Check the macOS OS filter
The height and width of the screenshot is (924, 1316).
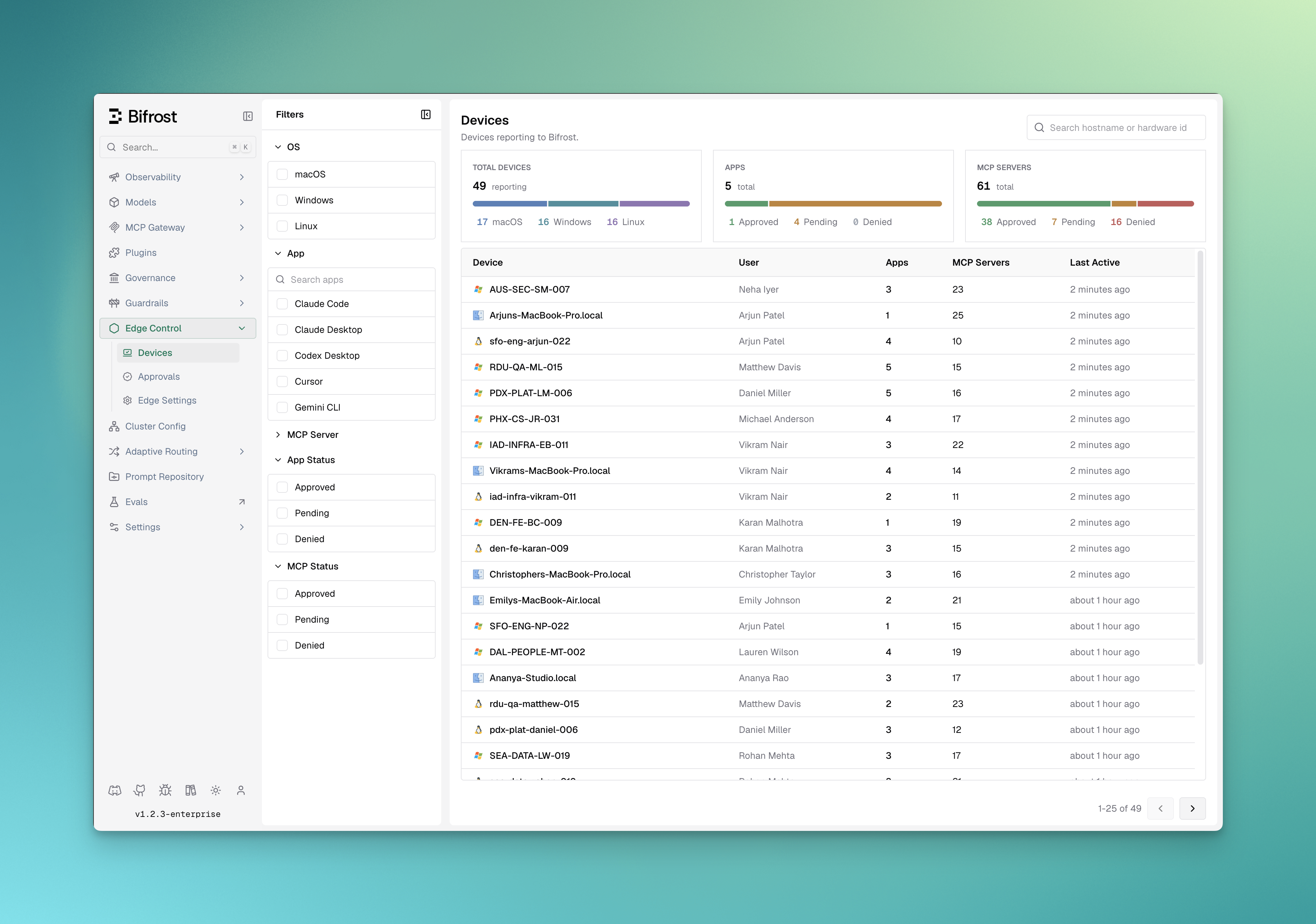[x=282, y=174]
